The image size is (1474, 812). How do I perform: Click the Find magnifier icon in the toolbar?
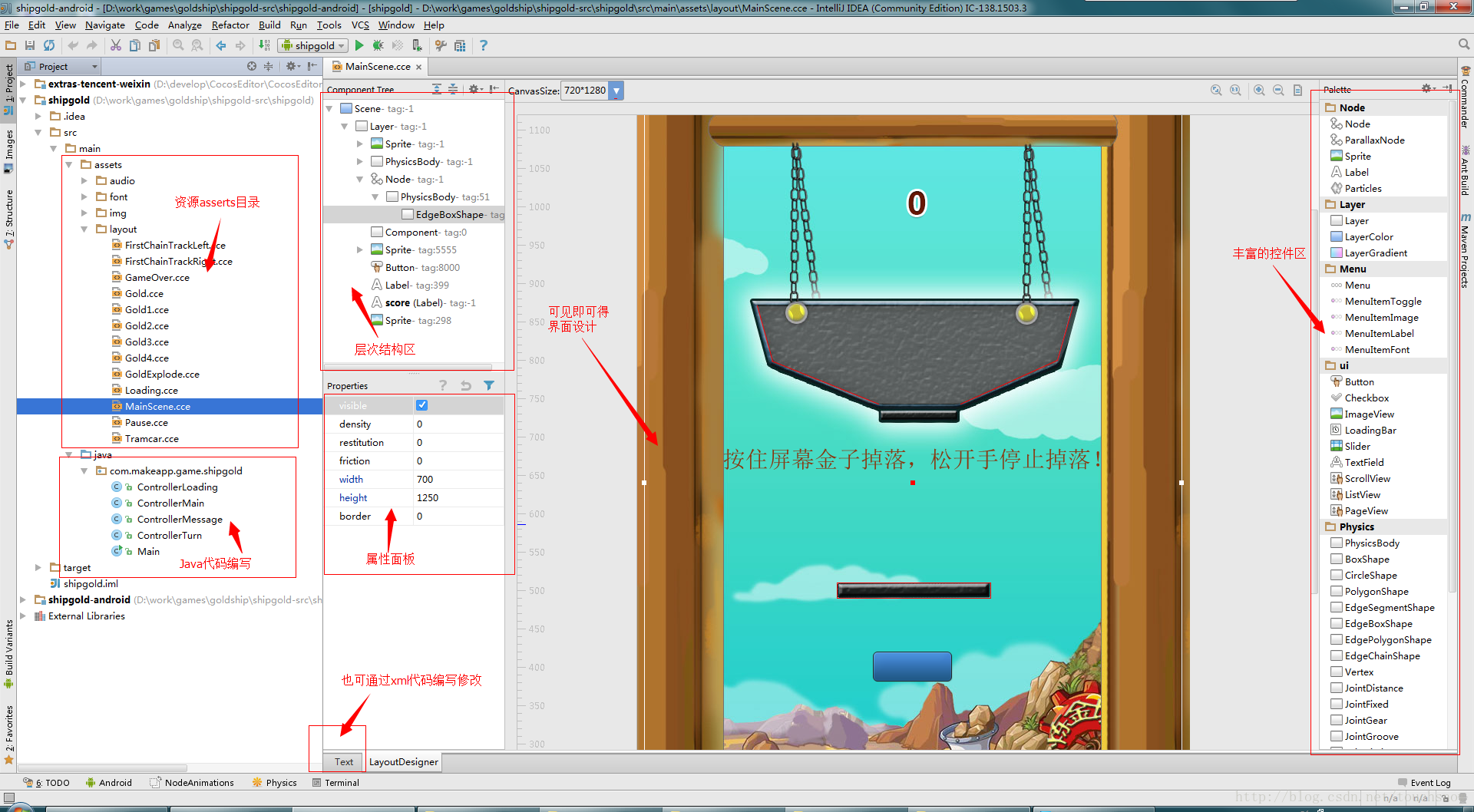coord(178,45)
